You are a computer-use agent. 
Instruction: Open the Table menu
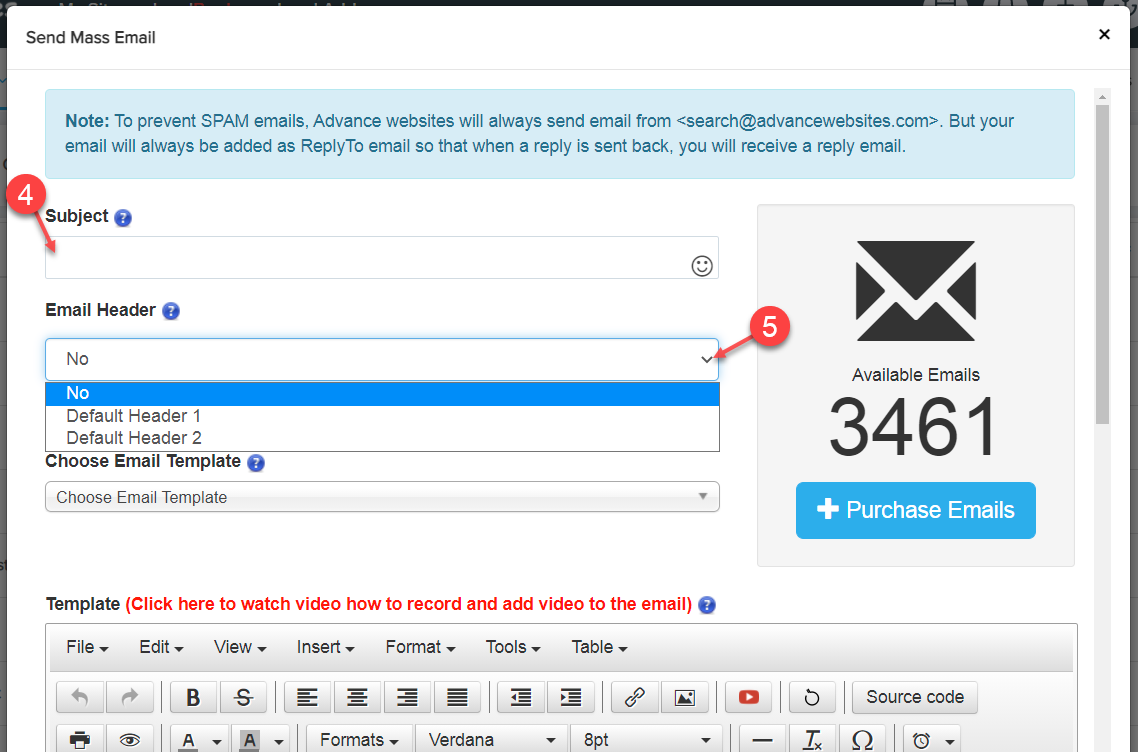point(599,647)
